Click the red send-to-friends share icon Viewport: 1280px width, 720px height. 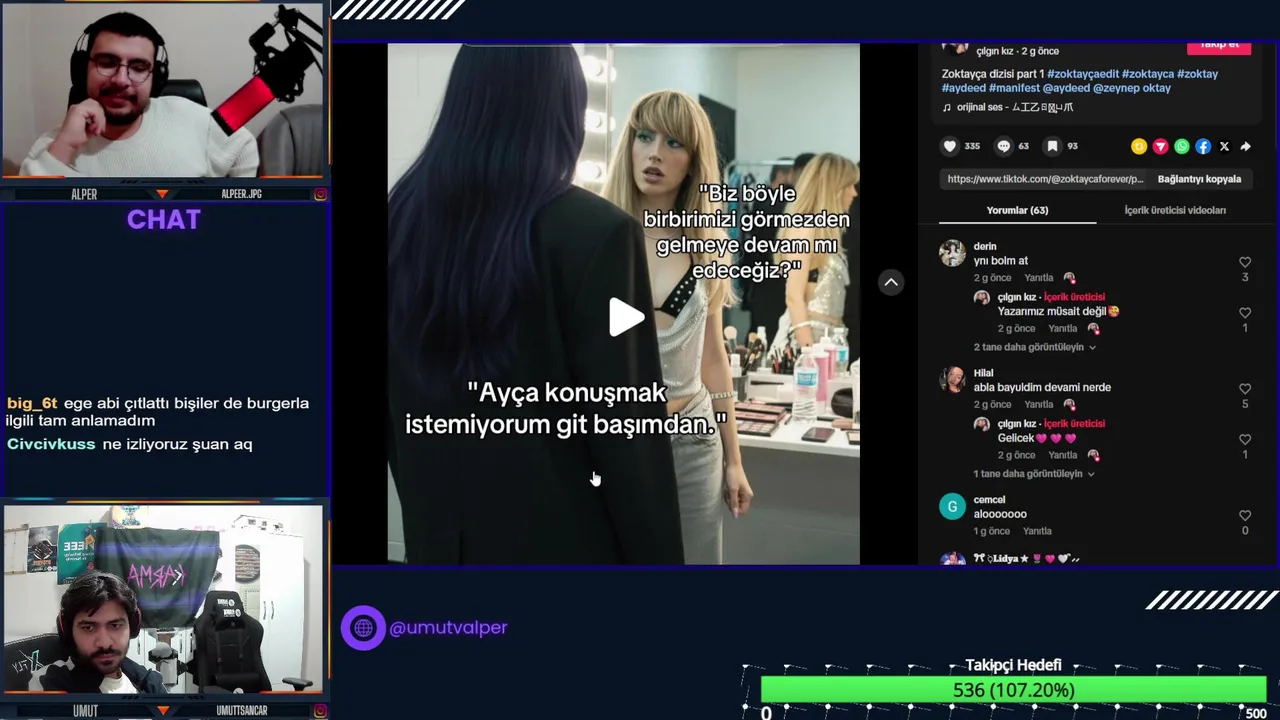[x=1160, y=146]
